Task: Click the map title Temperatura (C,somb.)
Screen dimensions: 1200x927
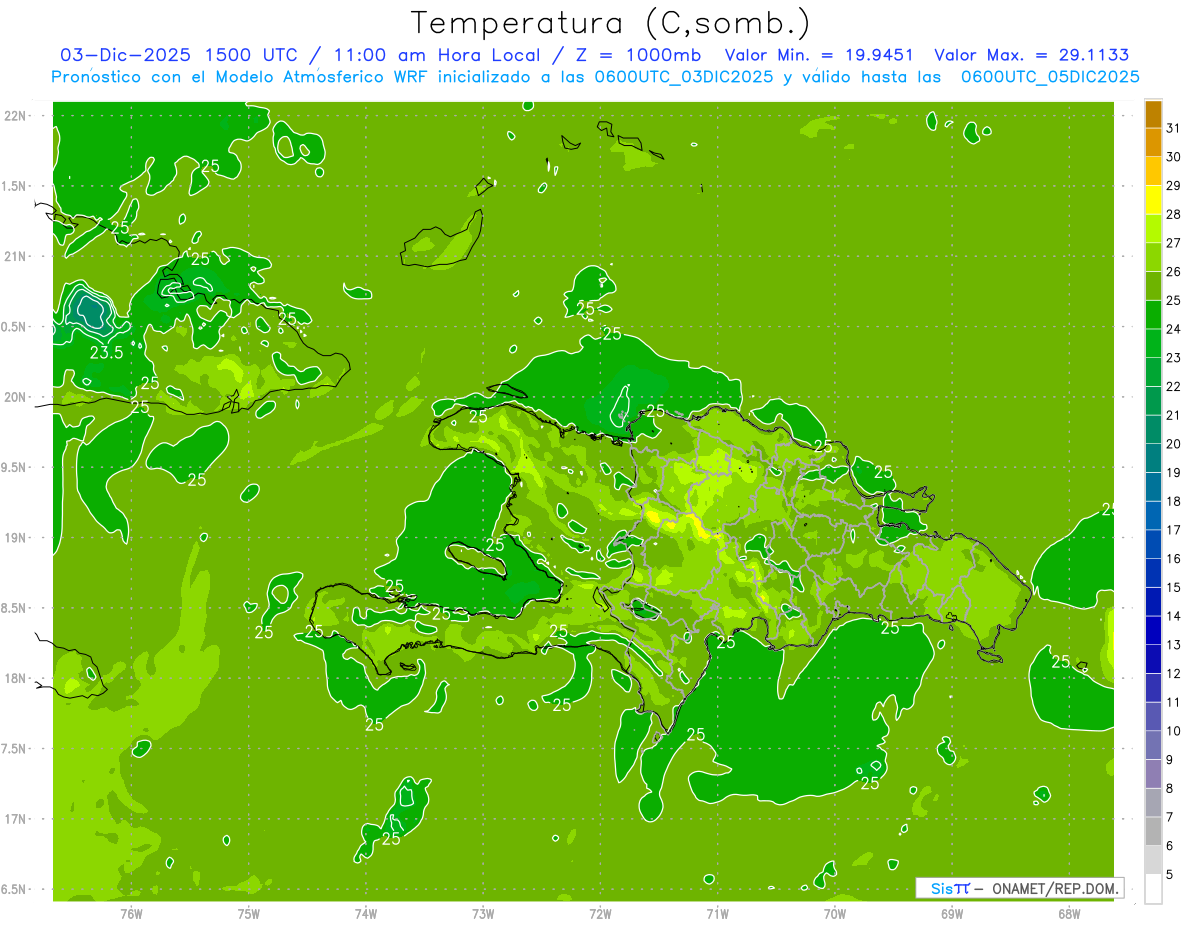Action: pyautogui.click(x=610, y=23)
